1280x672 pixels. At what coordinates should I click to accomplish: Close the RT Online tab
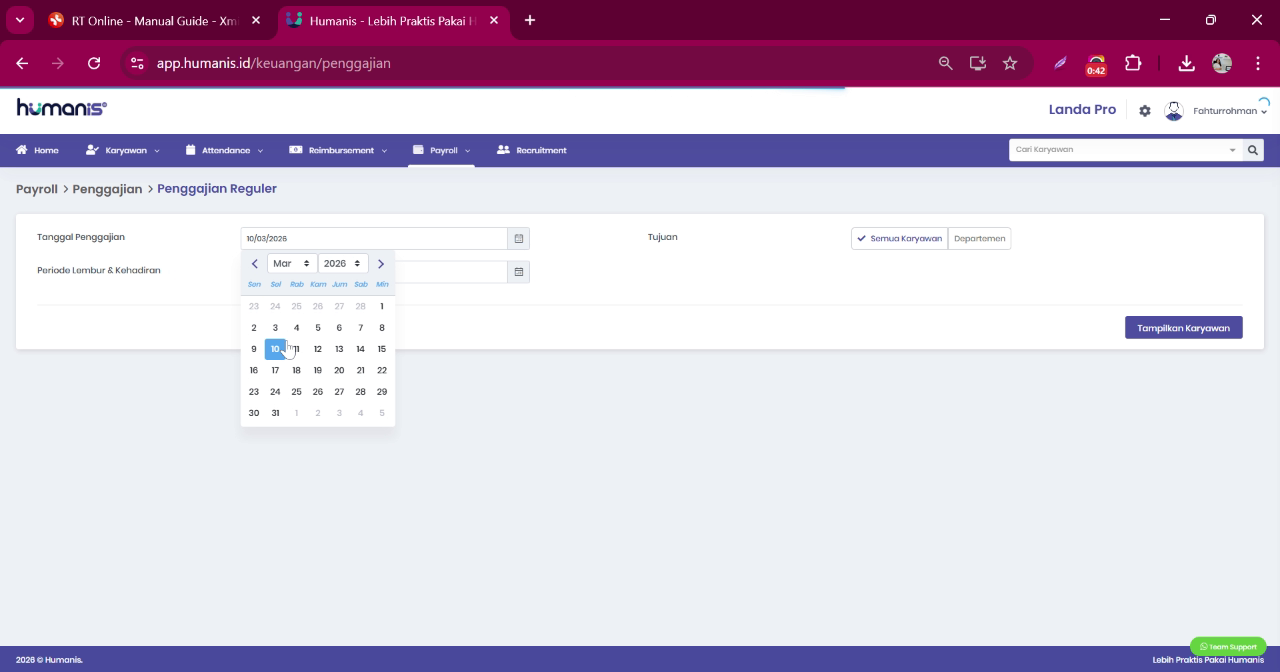click(x=256, y=20)
